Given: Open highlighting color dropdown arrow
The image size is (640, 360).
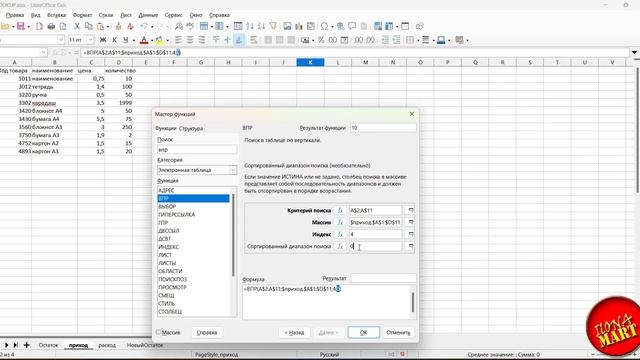Looking at the screenshot, I should click(167, 40).
